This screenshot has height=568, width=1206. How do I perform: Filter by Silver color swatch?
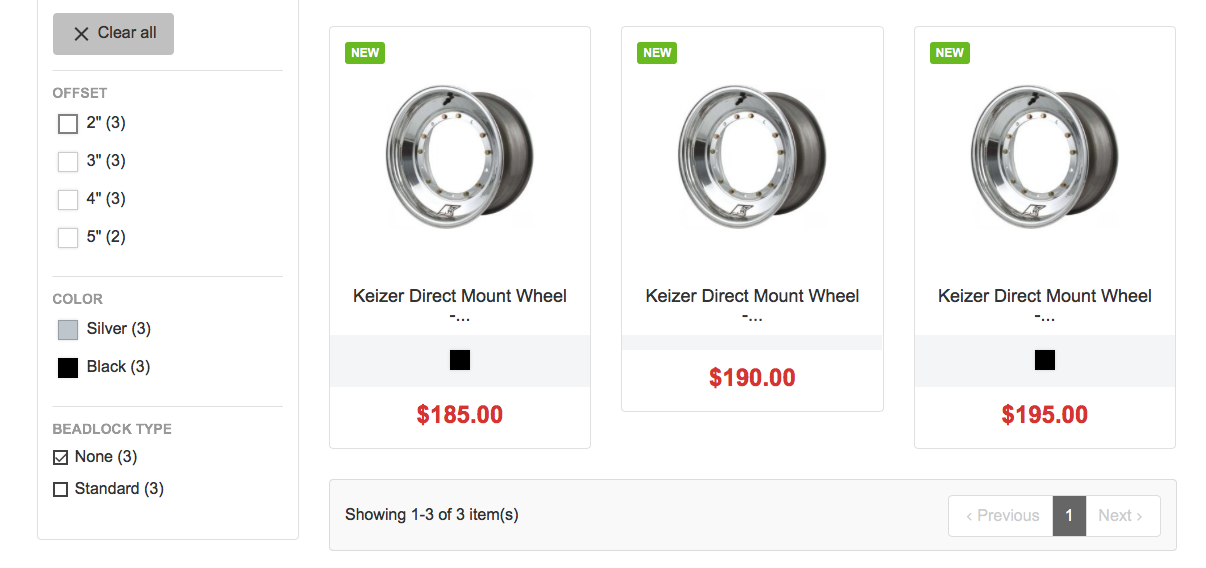click(x=68, y=330)
